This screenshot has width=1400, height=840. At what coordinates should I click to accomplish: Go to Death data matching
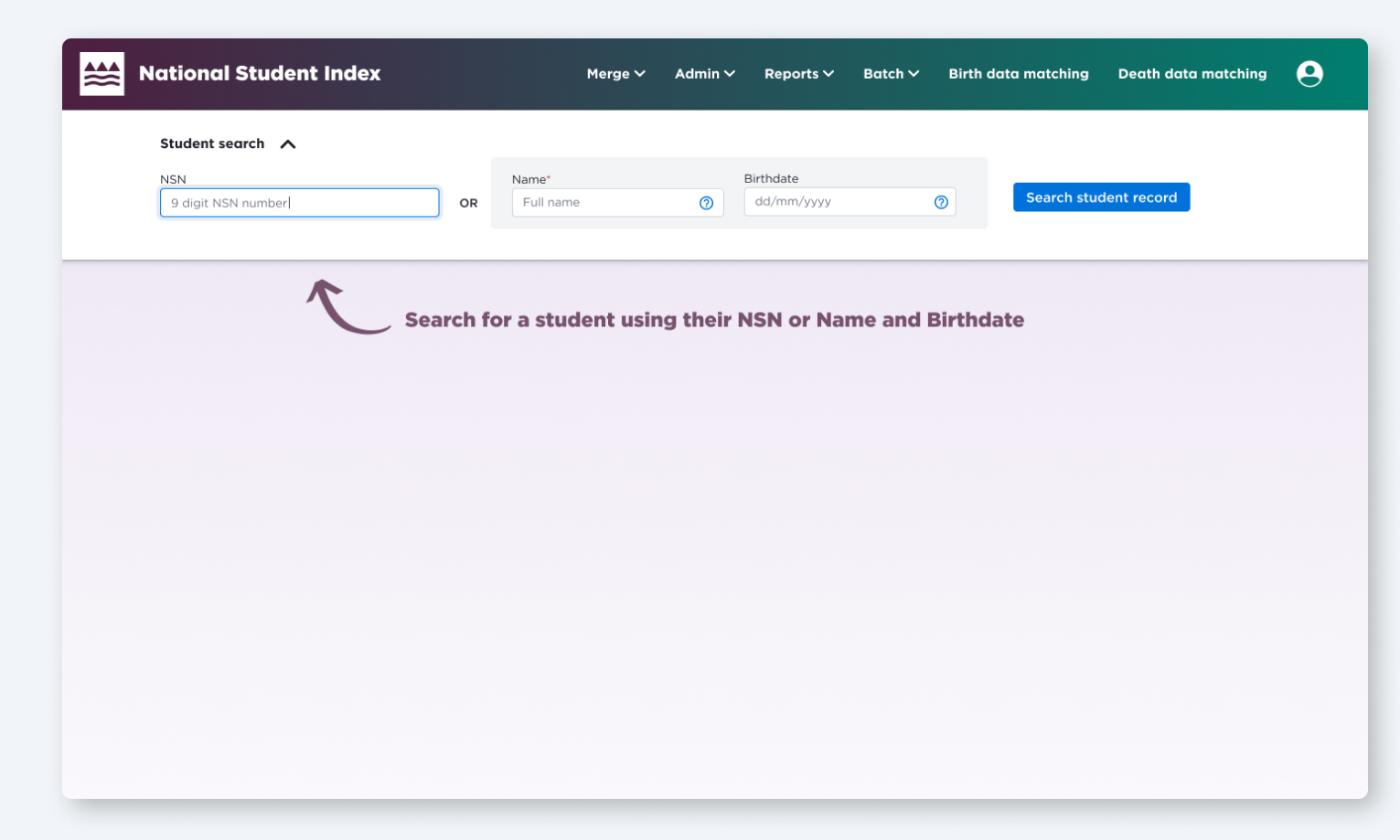1192,74
